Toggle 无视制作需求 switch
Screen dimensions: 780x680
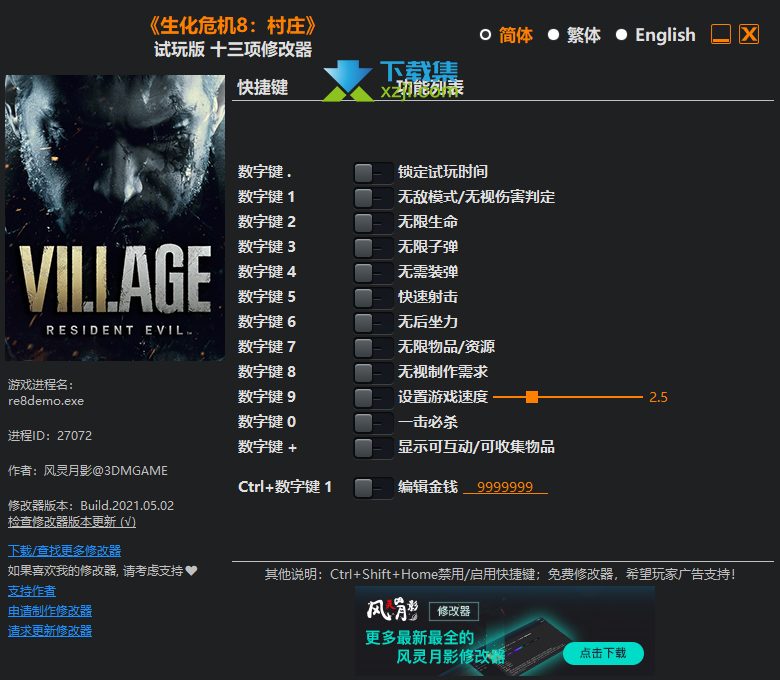pos(373,373)
